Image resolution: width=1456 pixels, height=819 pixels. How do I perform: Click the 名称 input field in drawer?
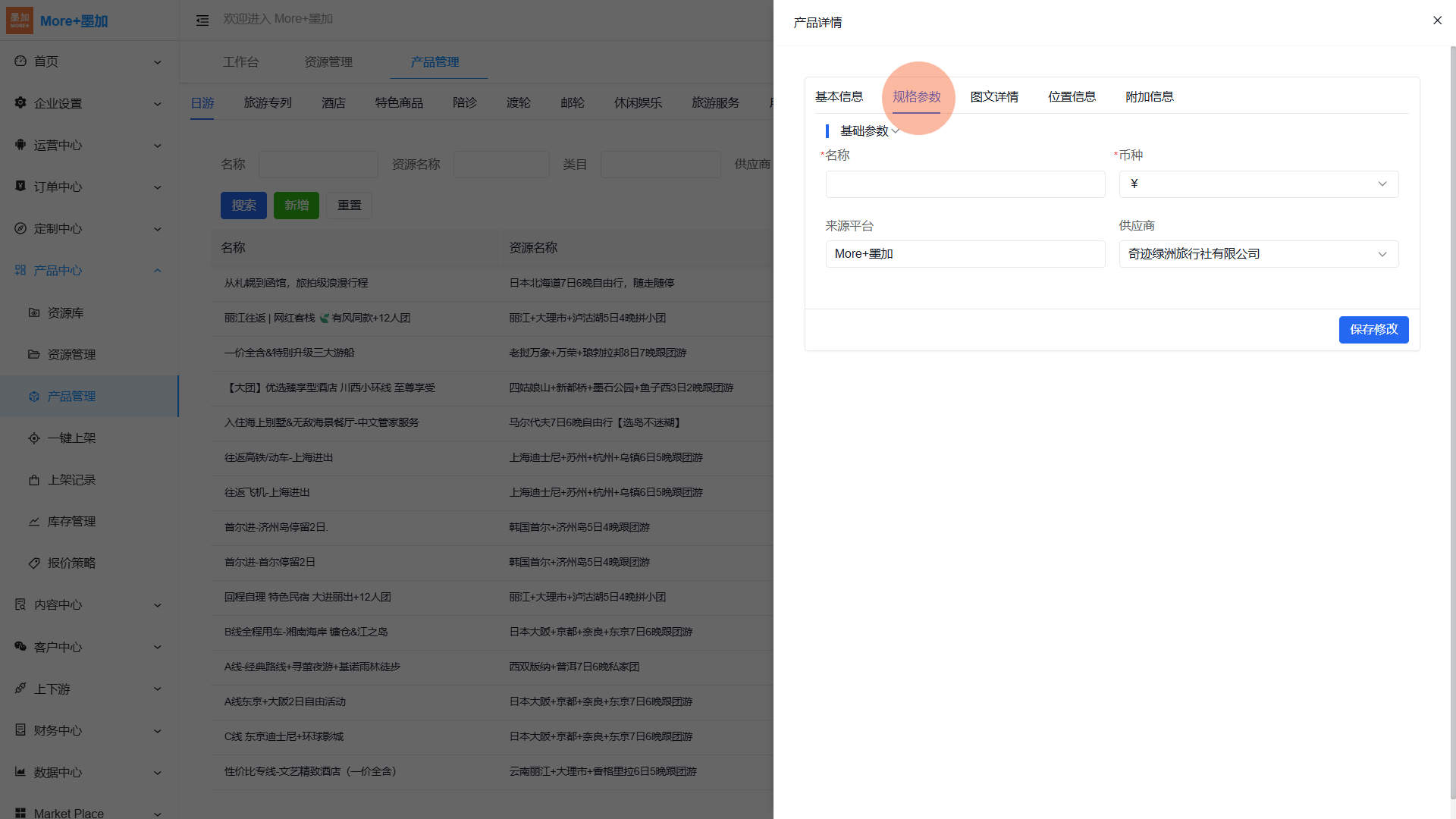[965, 184]
